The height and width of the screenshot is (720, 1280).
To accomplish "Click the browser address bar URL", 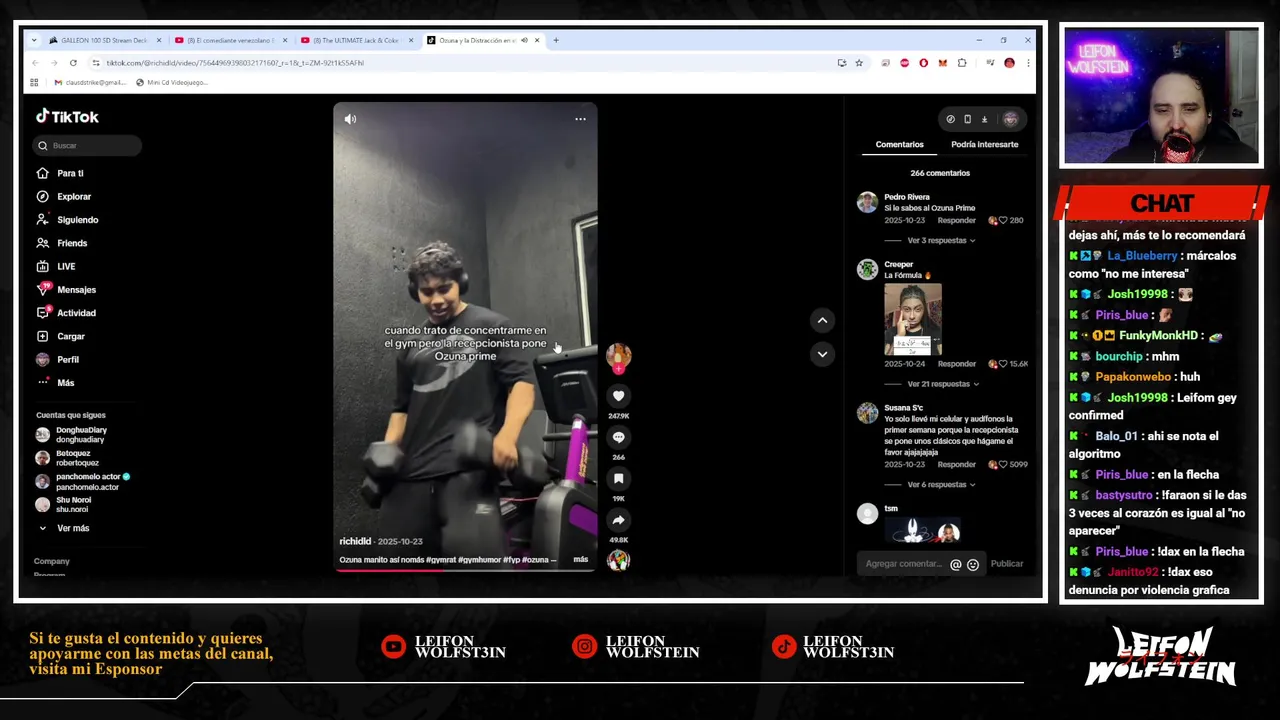I will coord(235,63).
